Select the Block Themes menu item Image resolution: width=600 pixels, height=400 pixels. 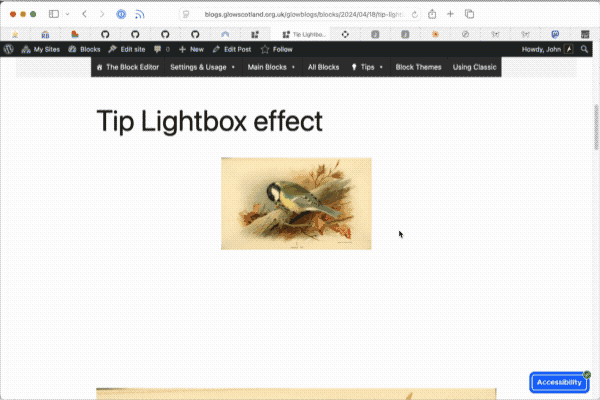[418, 67]
